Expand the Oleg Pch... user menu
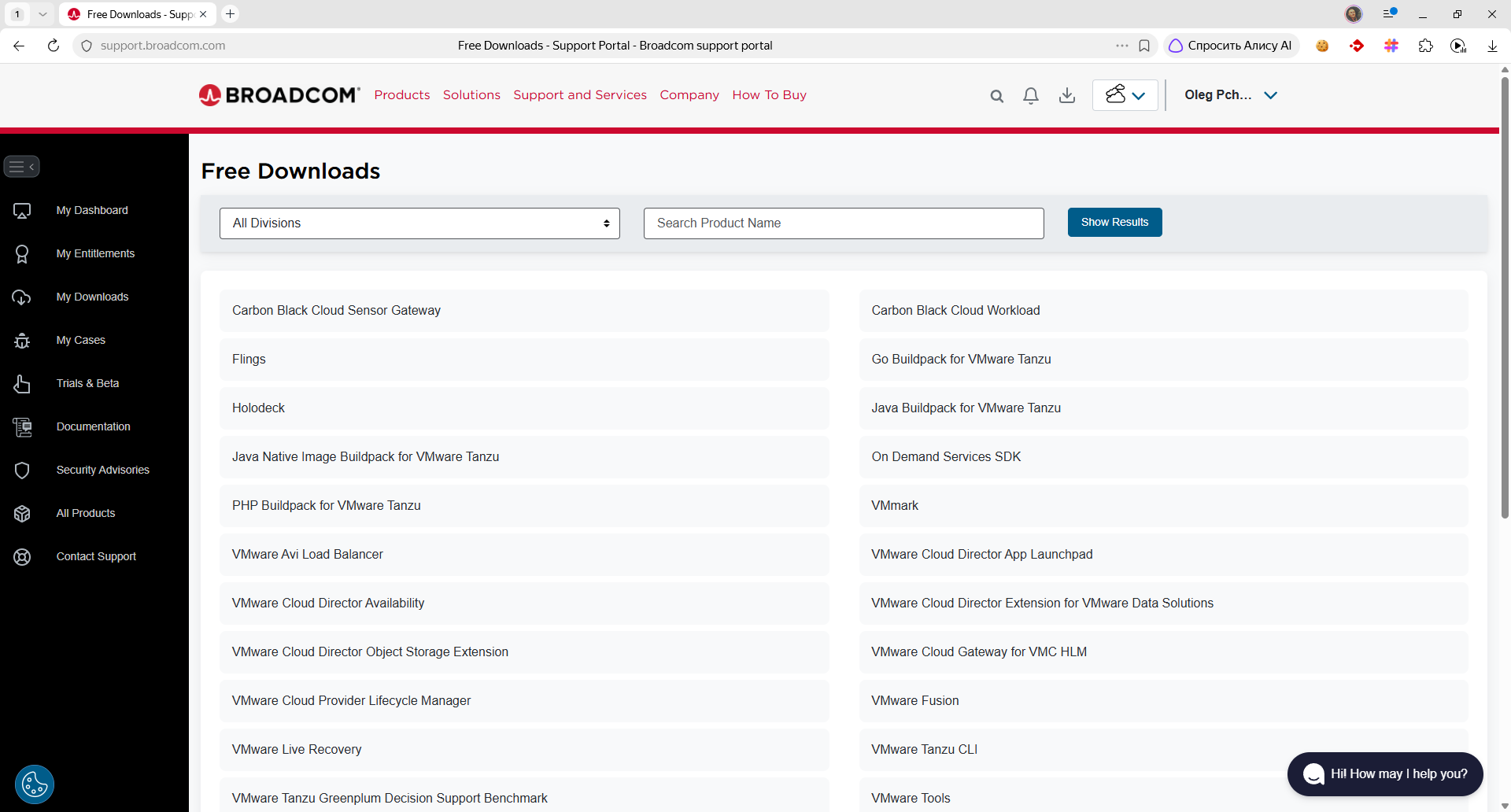Screen dimensions: 1511x812 (1231, 95)
